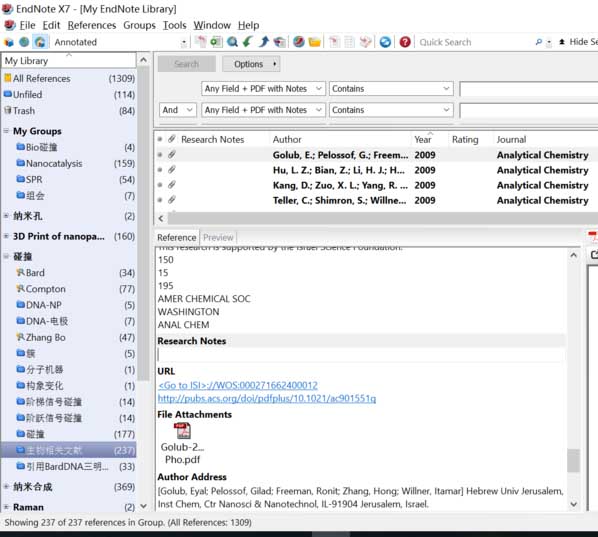598x537 pixels.
Task: Open the Annotated output style dropdown
Action: pyautogui.click(x=184, y=42)
